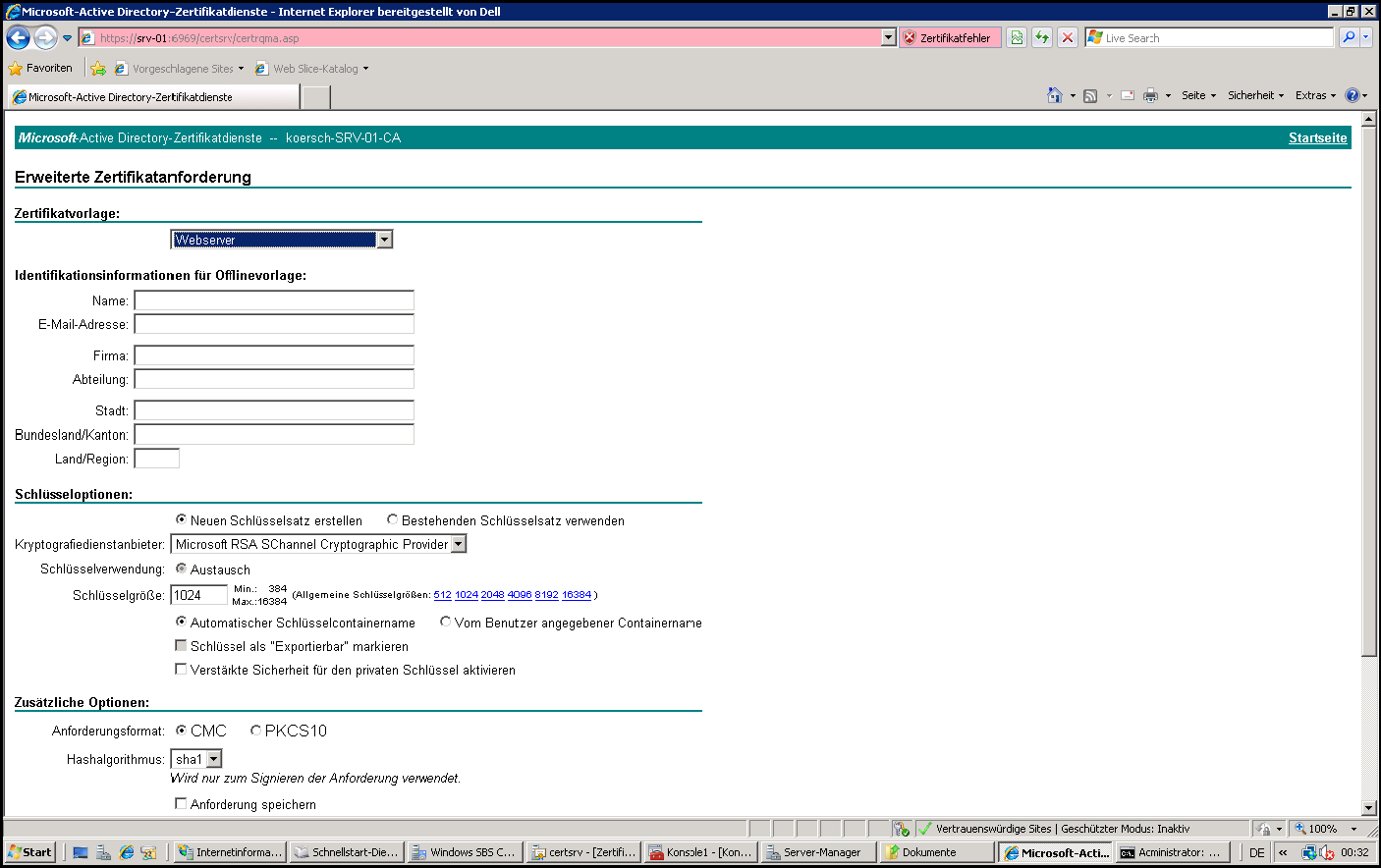This screenshot has height=868, width=1381.
Task: Click the 16384 key size link
Action: tap(577, 595)
